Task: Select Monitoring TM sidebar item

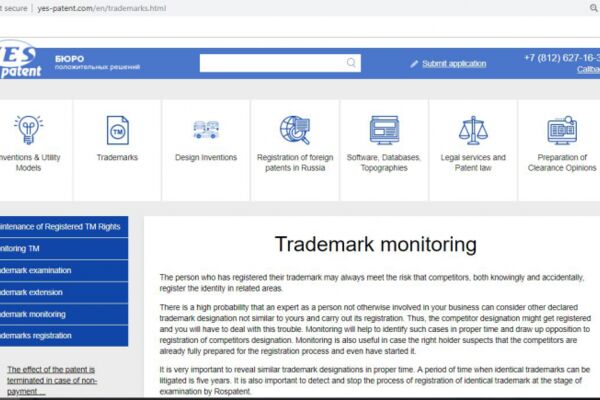Action: pyautogui.click(x=64, y=248)
